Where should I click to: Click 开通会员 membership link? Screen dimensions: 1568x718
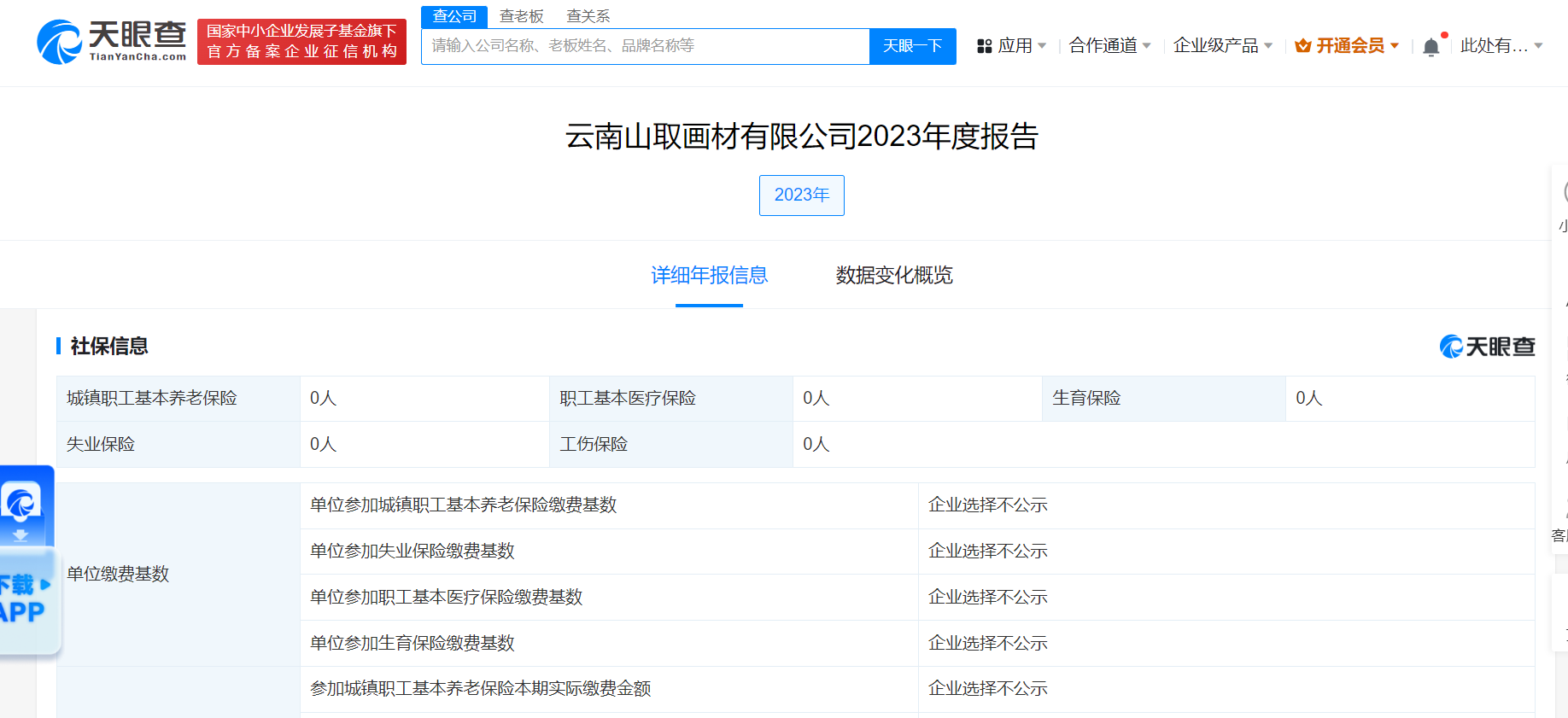(x=1350, y=46)
